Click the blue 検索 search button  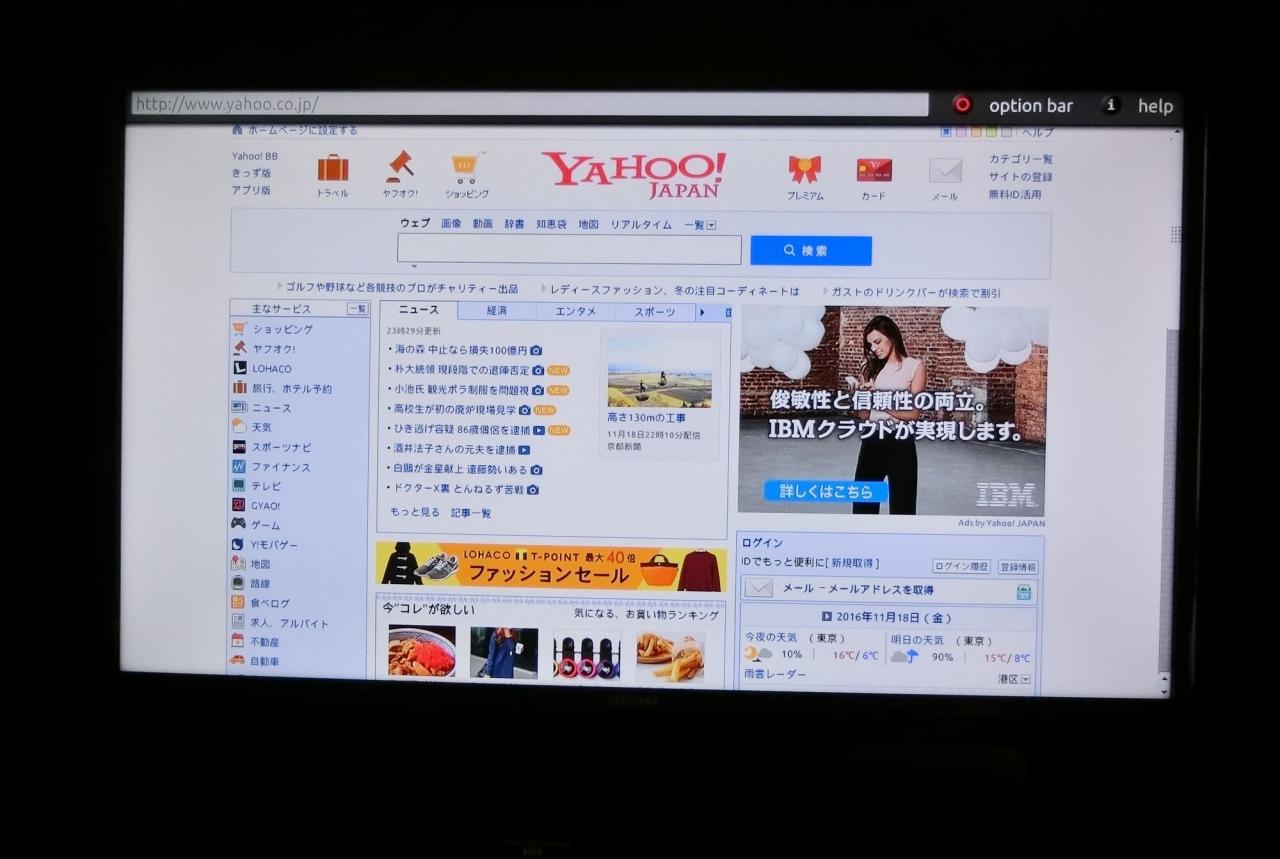click(811, 251)
